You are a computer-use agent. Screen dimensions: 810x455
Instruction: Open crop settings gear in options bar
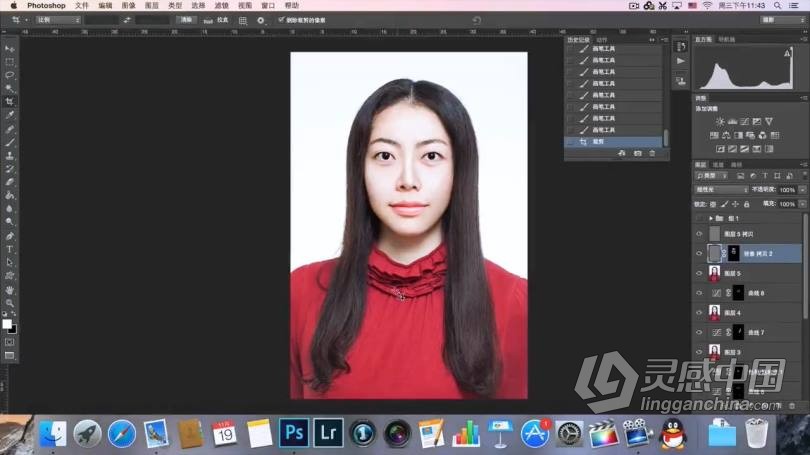(x=260, y=20)
